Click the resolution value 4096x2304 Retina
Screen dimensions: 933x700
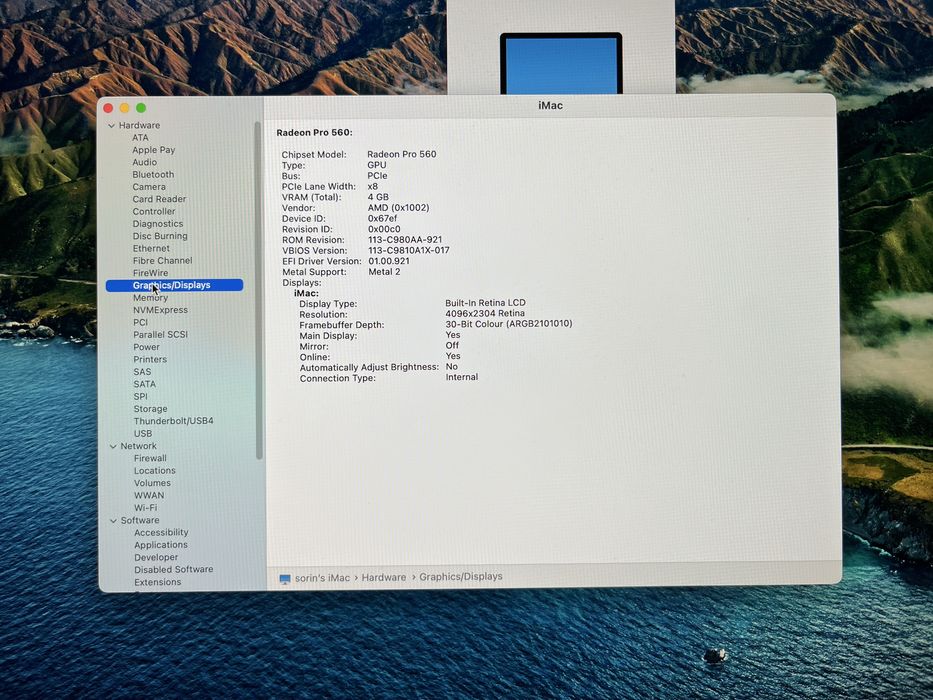coord(485,313)
